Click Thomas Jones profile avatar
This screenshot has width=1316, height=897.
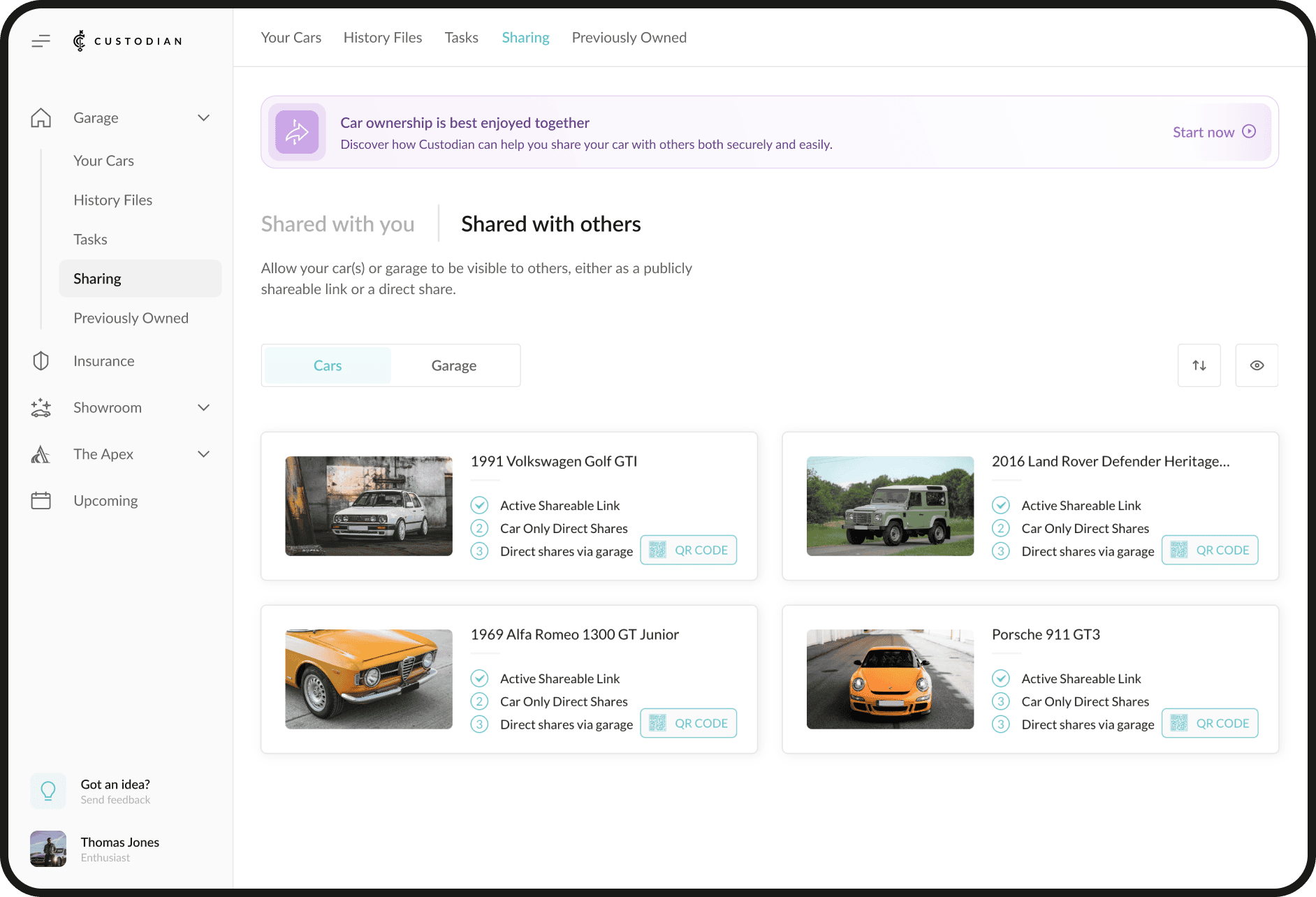pyautogui.click(x=48, y=849)
